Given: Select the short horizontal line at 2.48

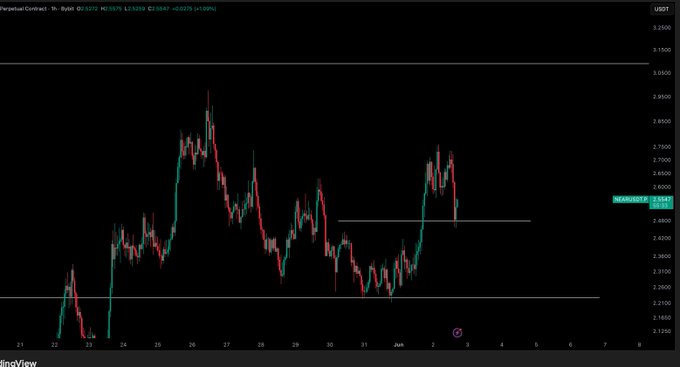Looking at the screenshot, I should click(x=434, y=221).
